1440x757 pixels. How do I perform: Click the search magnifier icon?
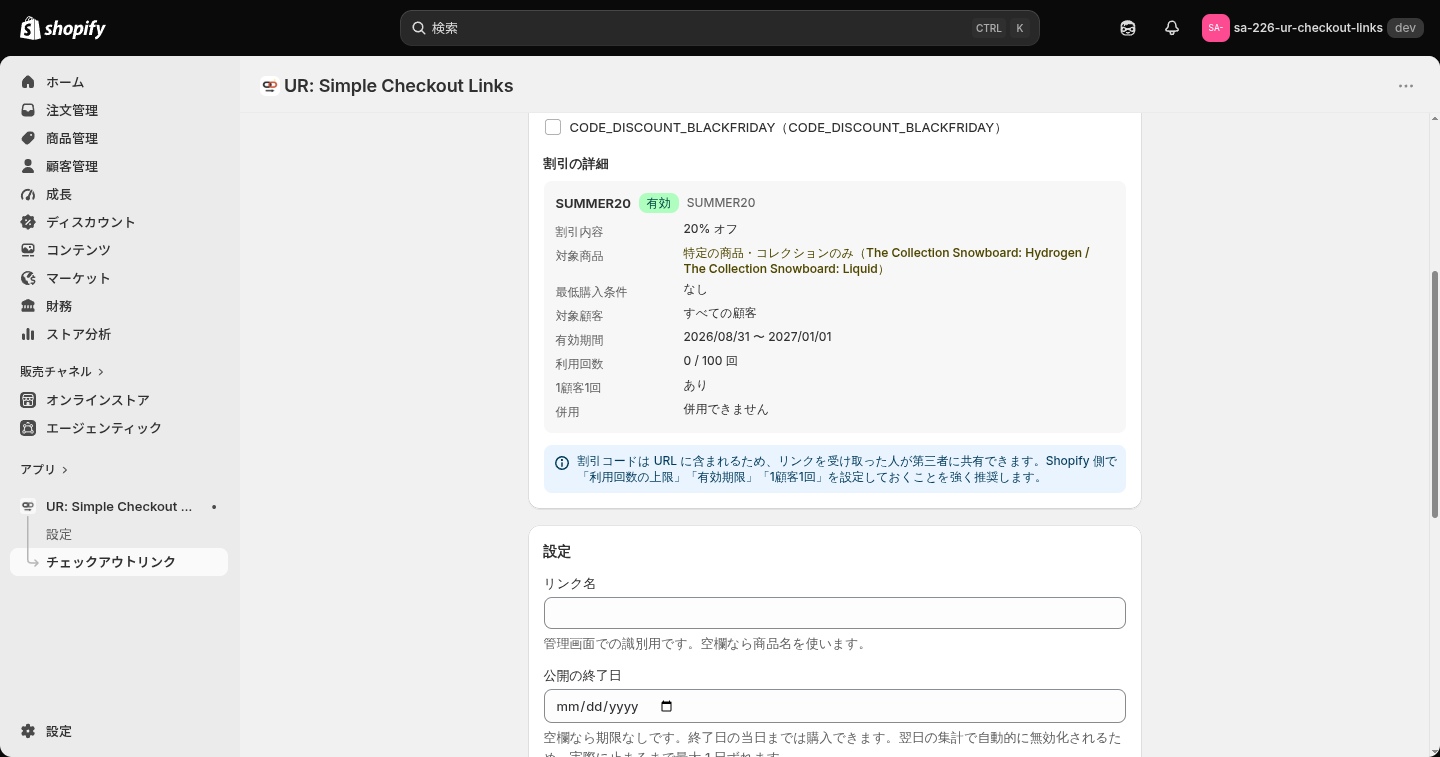click(419, 28)
